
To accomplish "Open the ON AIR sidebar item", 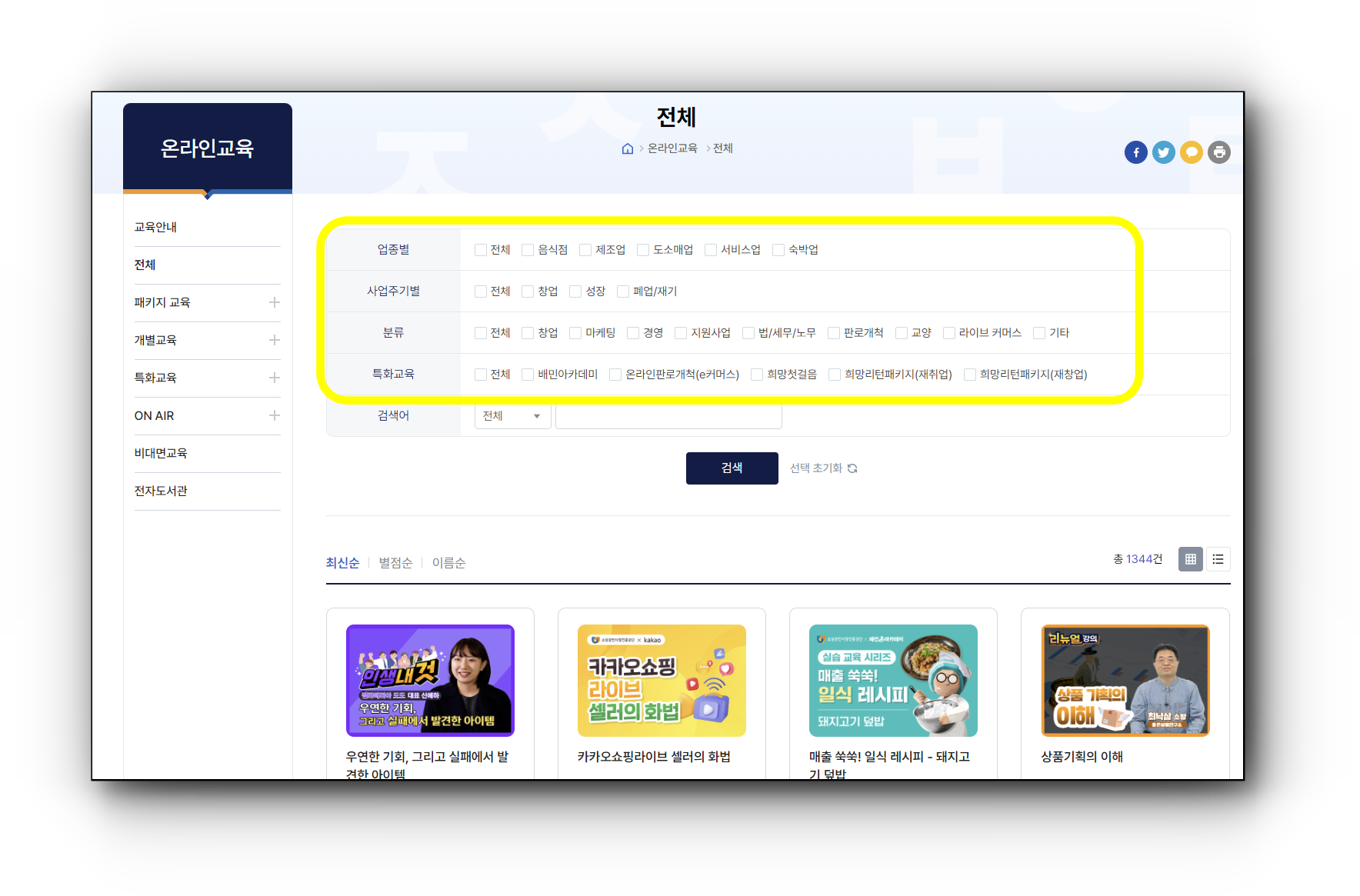I will click(x=154, y=415).
